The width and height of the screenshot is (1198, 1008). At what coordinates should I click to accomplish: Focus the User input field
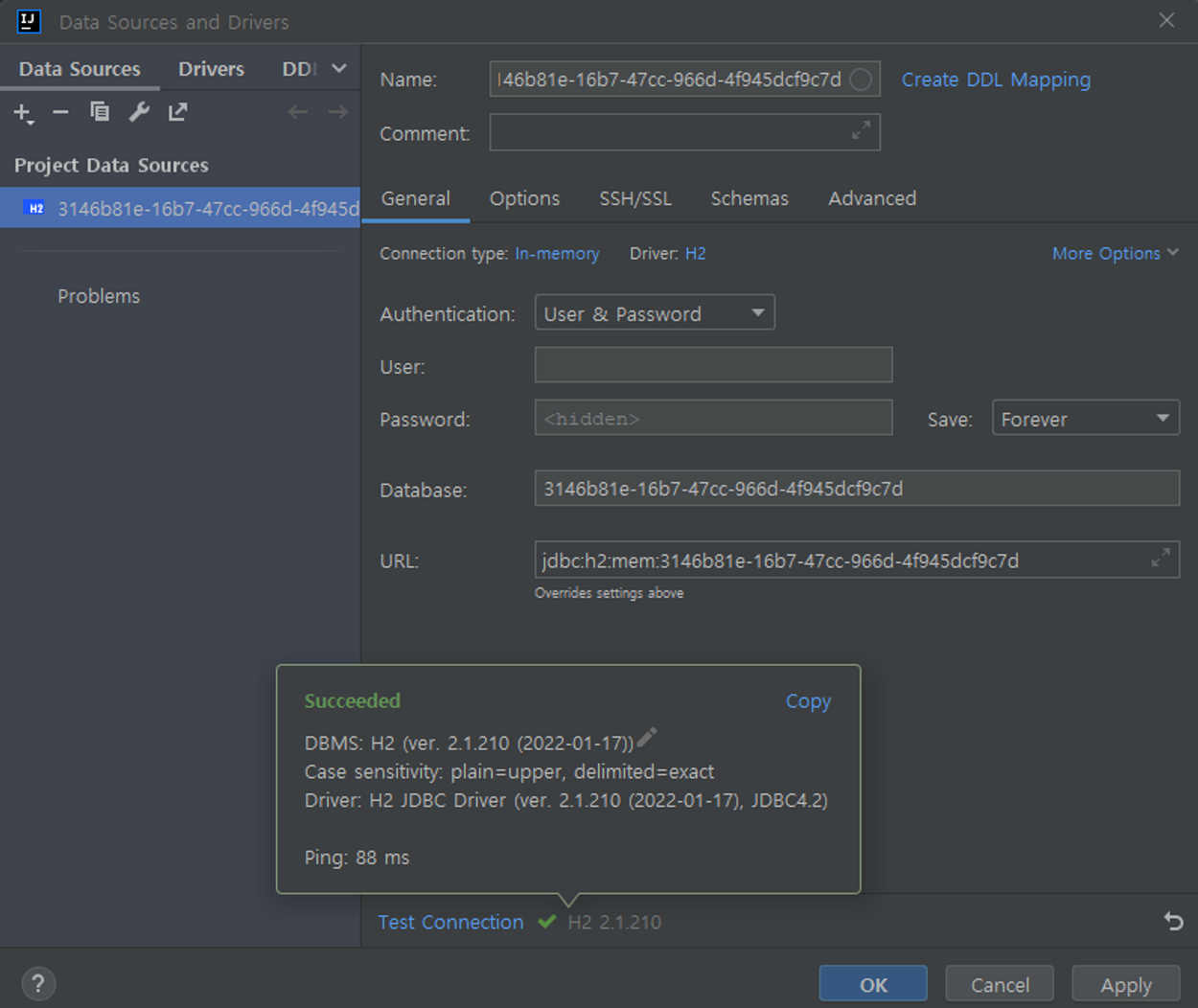click(x=713, y=365)
